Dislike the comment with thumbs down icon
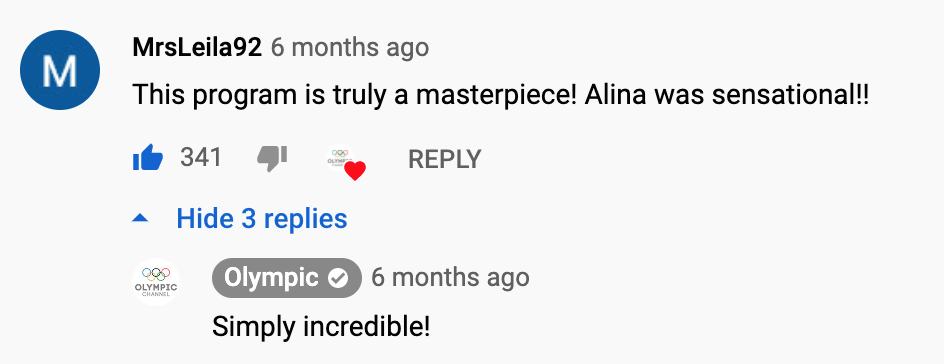The height and width of the screenshot is (364, 944). (x=272, y=159)
